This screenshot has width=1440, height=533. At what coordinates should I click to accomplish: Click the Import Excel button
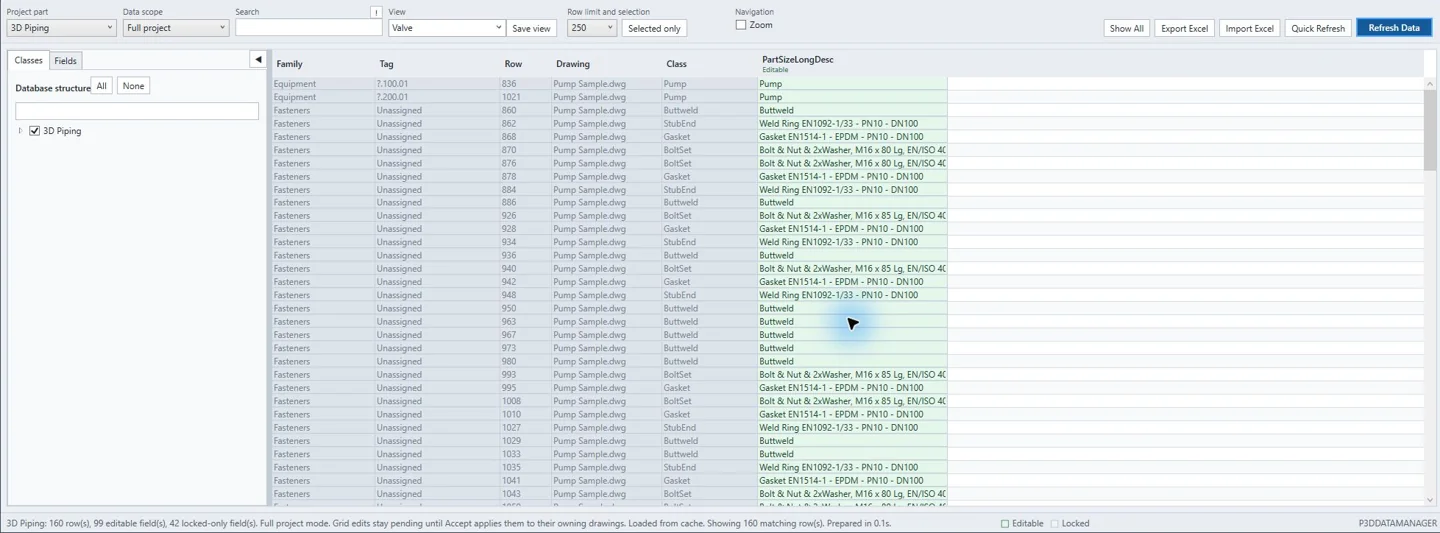(x=1249, y=28)
